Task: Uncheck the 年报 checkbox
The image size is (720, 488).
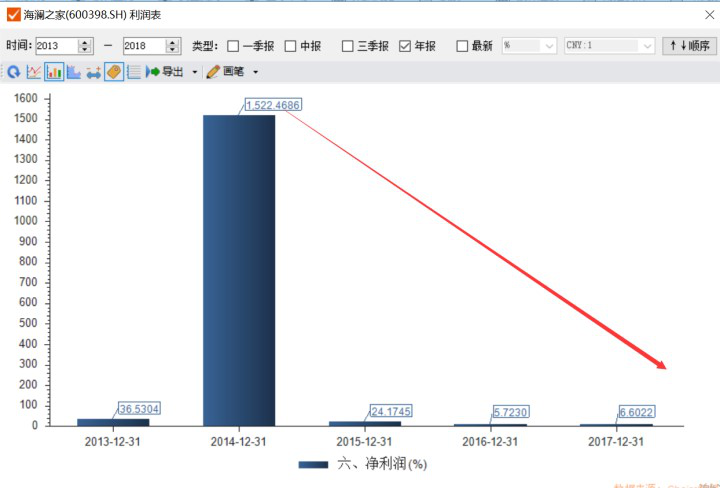Action: [x=405, y=46]
